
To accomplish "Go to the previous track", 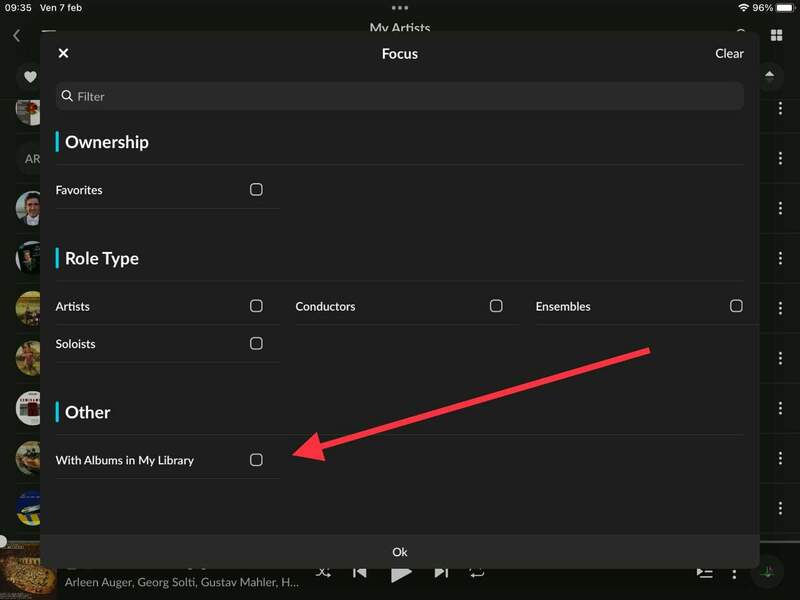I will pyautogui.click(x=359, y=573).
